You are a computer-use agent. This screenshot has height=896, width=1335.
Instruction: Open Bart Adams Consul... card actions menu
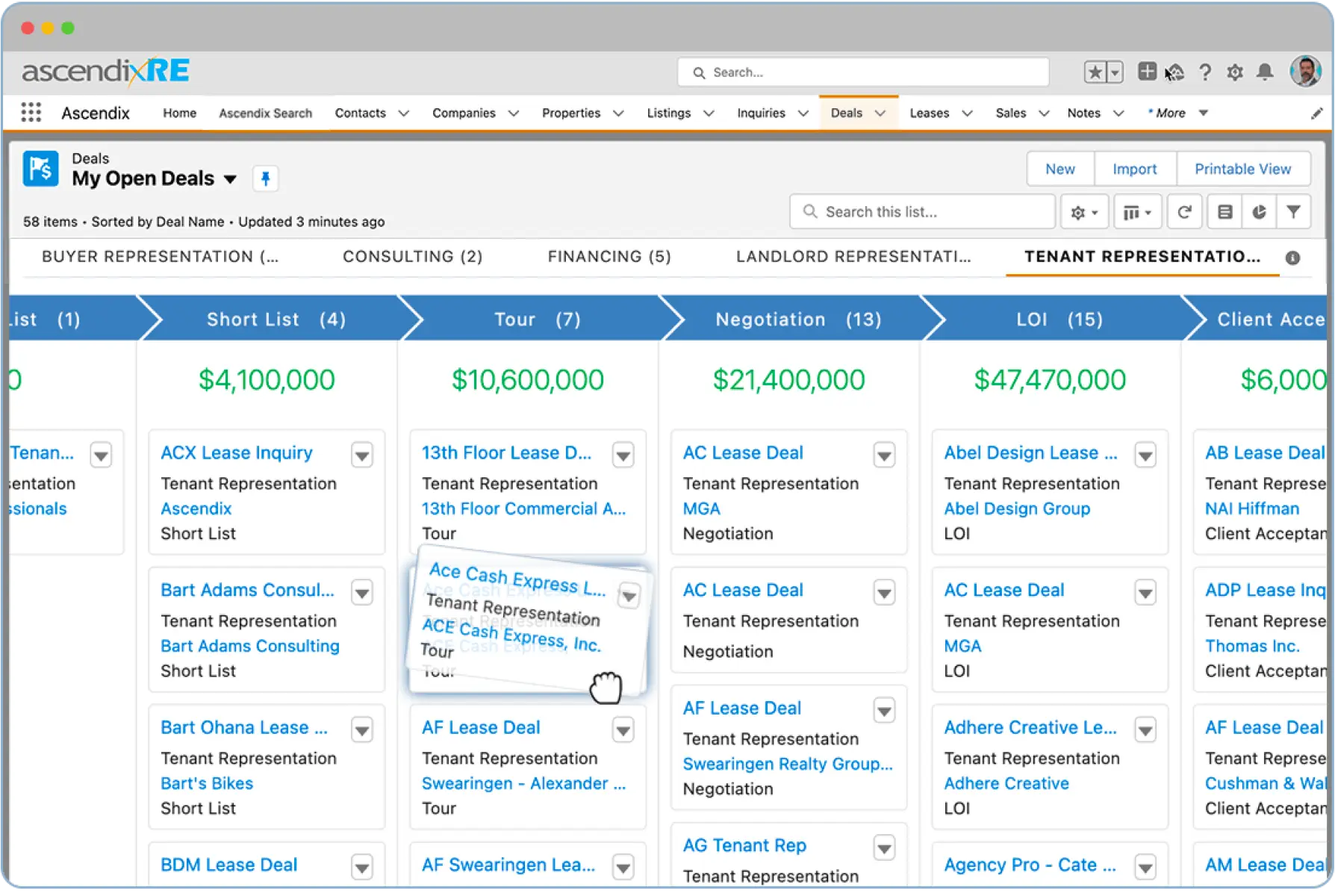click(362, 593)
